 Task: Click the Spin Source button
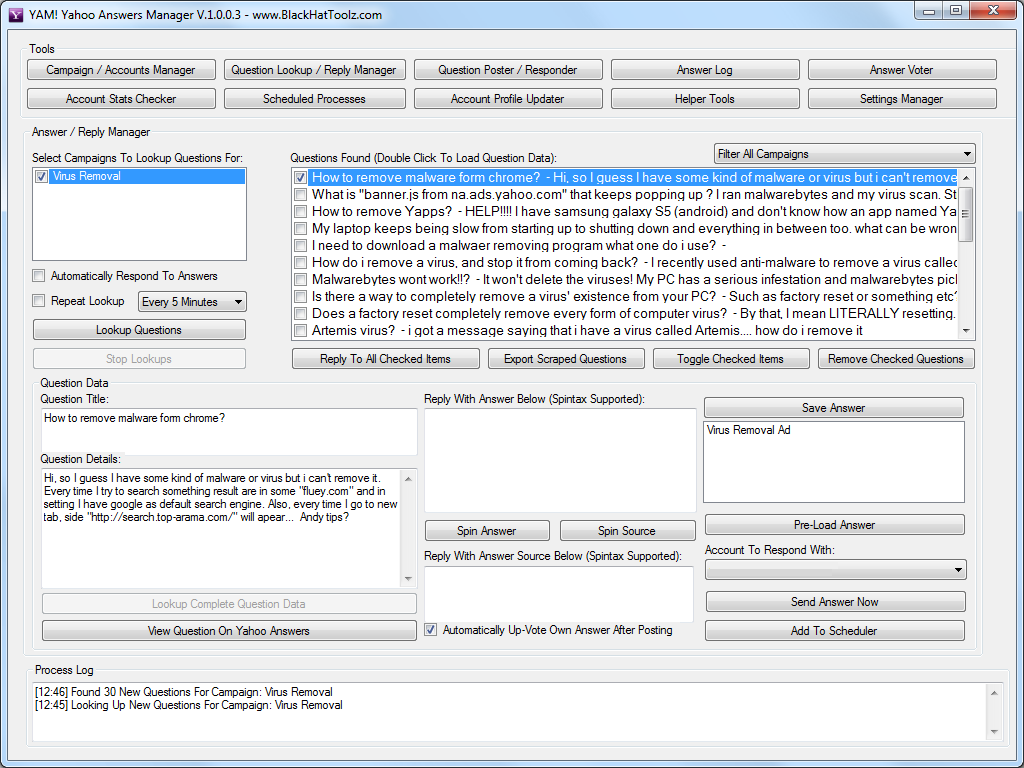coord(627,530)
